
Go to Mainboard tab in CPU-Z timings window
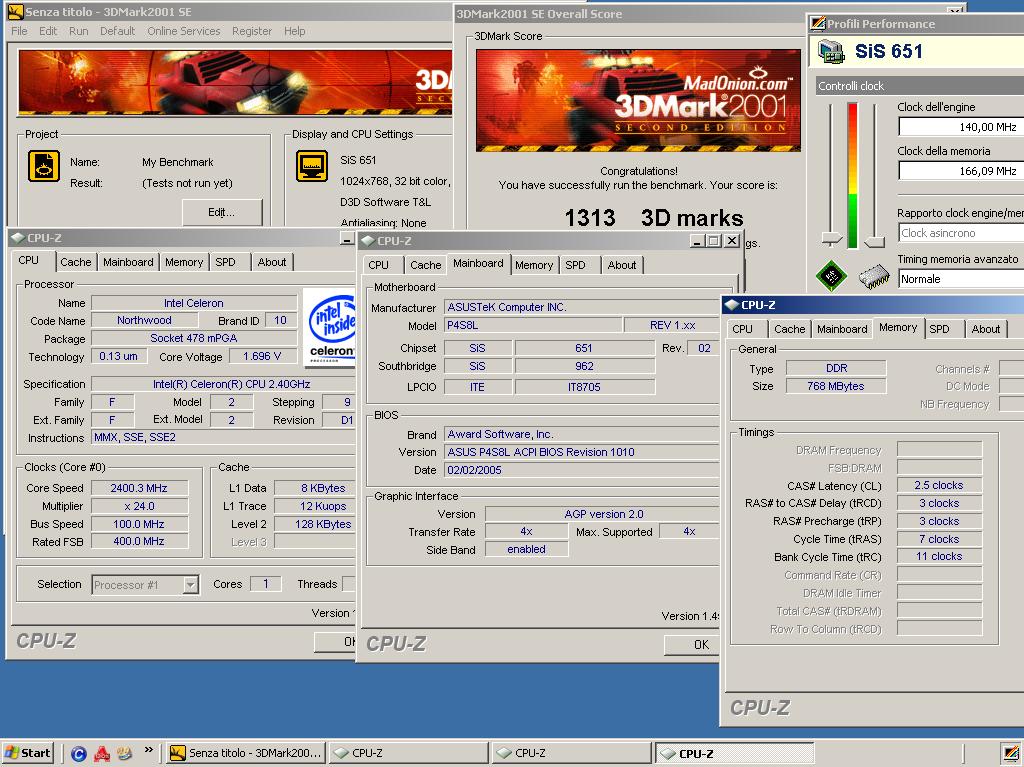[x=842, y=329]
